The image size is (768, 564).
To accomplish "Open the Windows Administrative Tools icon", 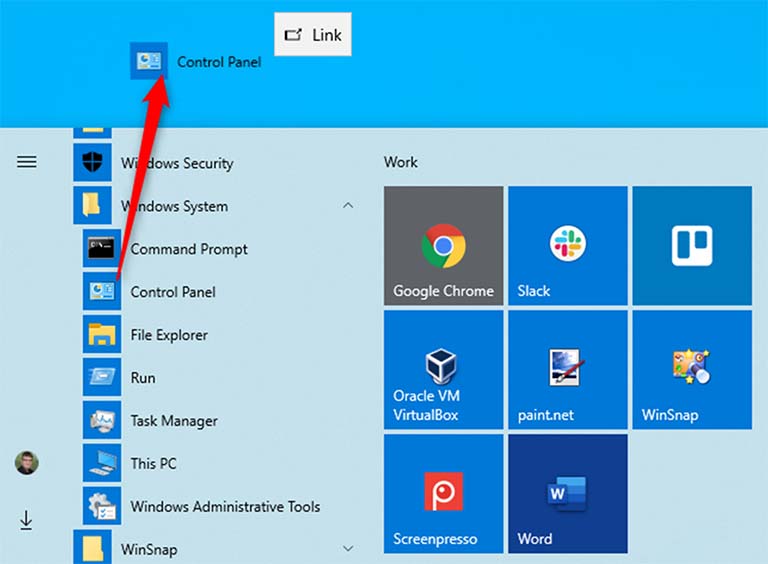I will [x=102, y=506].
